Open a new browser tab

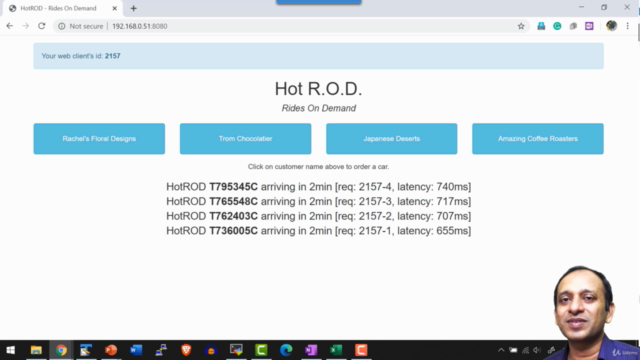pyautogui.click(x=133, y=8)
